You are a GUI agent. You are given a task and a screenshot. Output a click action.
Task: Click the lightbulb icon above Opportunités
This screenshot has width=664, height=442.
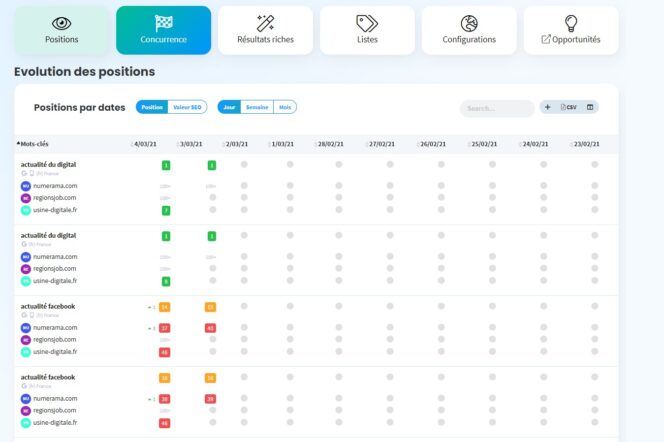571,23
